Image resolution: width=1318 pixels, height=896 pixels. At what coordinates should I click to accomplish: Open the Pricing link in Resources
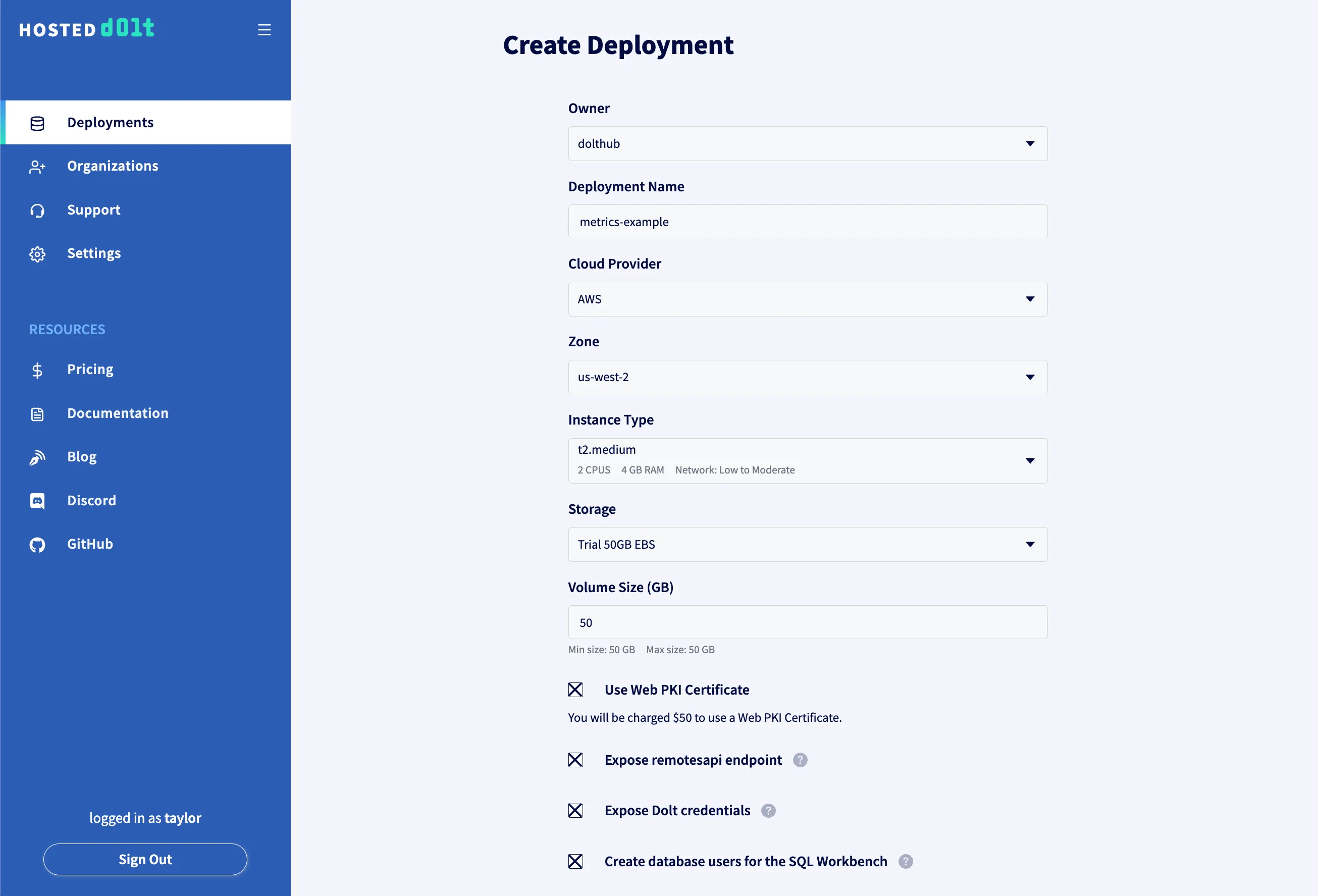pyautogui.click(x=90, y=369)
